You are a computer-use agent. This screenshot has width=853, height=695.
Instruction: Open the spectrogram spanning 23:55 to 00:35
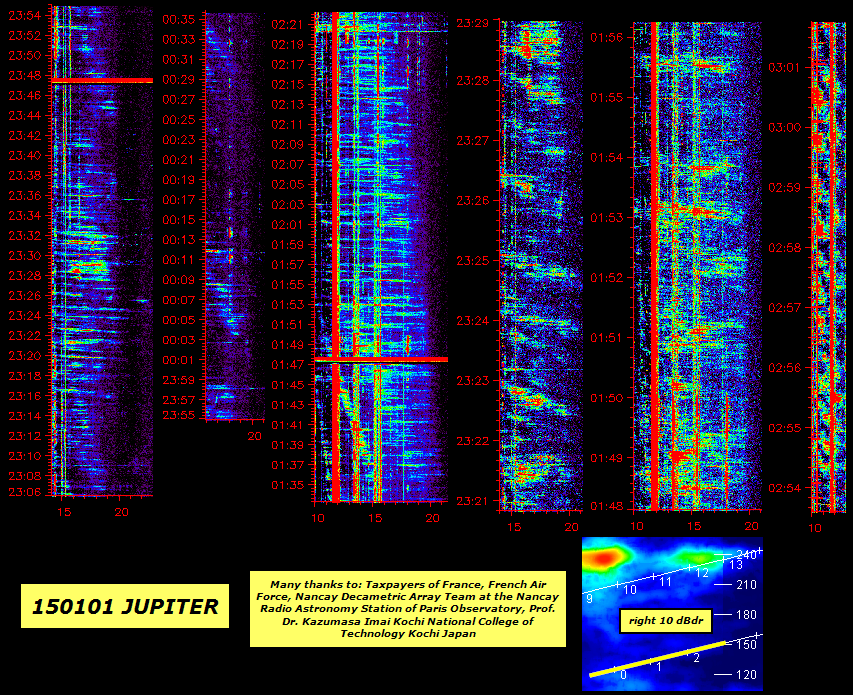click(235, 216)
